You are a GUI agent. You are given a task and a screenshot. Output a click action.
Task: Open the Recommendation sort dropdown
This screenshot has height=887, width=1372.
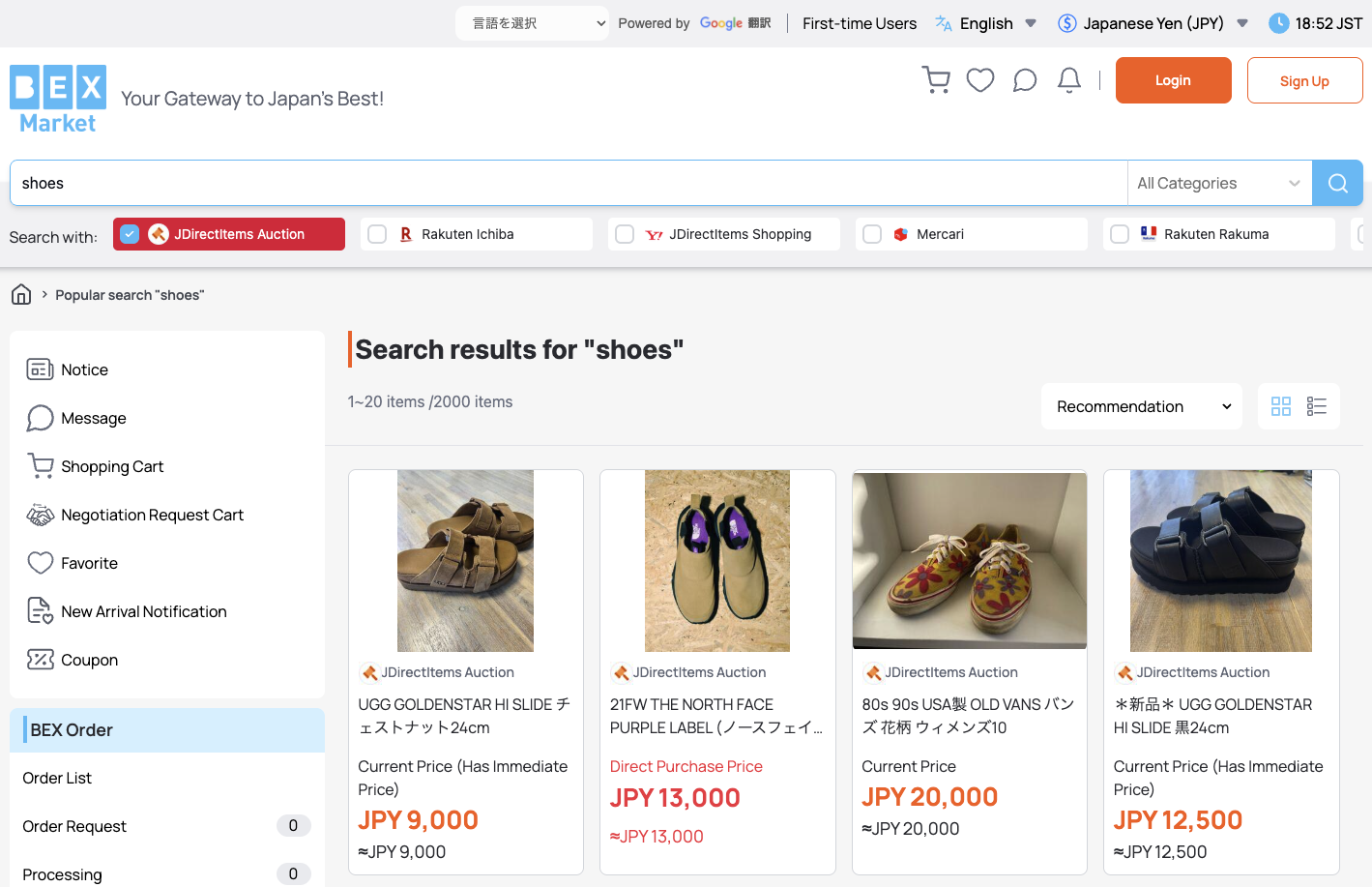click(1142, 406)
